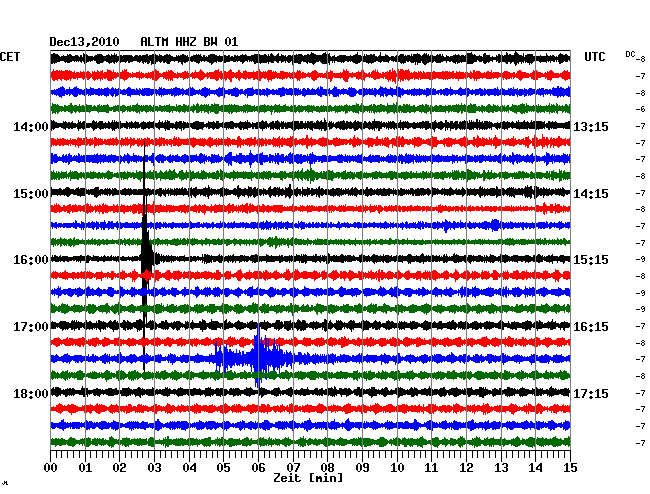The height and width of the screenshot is (494, 650).
Task: Click the "05" minute axis label
Action: coord(223,467)
